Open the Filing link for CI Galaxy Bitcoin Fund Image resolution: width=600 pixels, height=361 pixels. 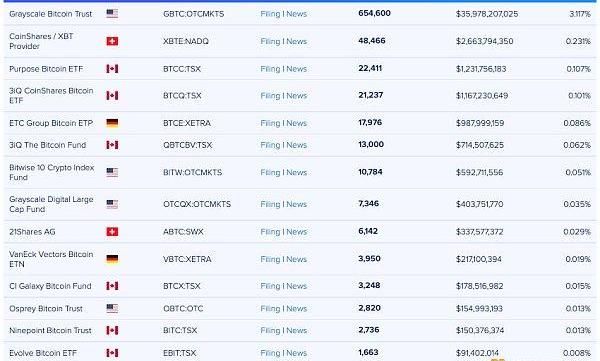click(x=270, y=286)
